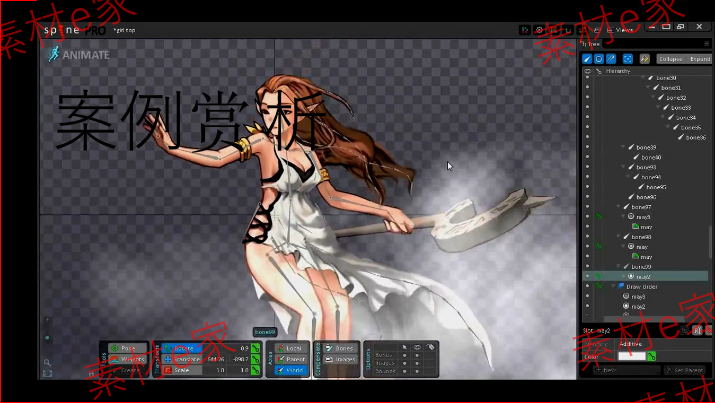Click the Collapse button
This screenshot has width=715, height=403.
click(x=670, y=59)
